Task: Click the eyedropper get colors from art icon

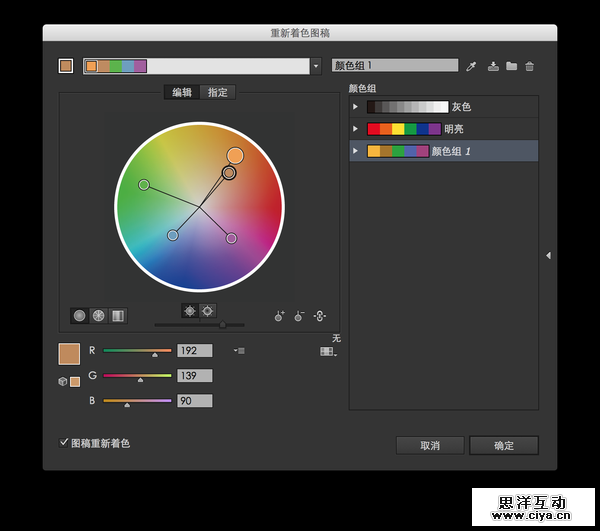Action: (472, 66)
